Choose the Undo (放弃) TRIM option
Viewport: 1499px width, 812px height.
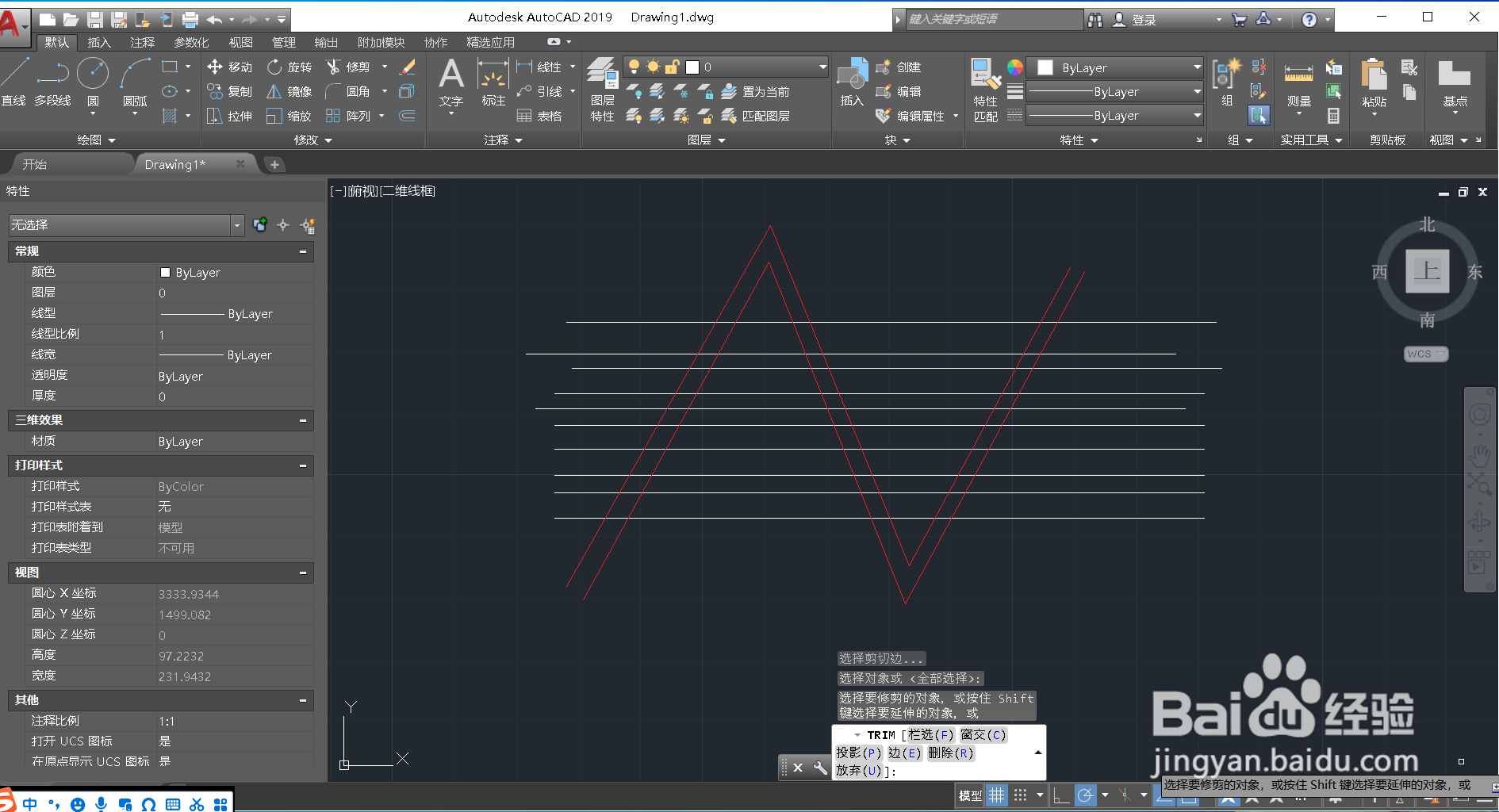tap(858, 770)
